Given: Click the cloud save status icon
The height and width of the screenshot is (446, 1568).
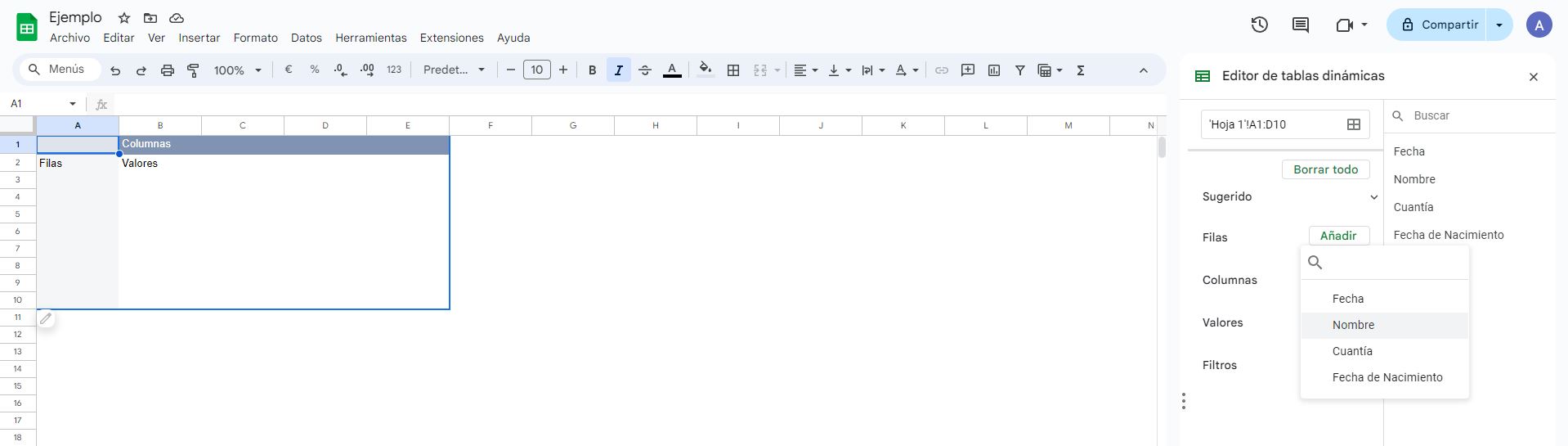Looking at the screenshot, I should click(x=176, y=17).
